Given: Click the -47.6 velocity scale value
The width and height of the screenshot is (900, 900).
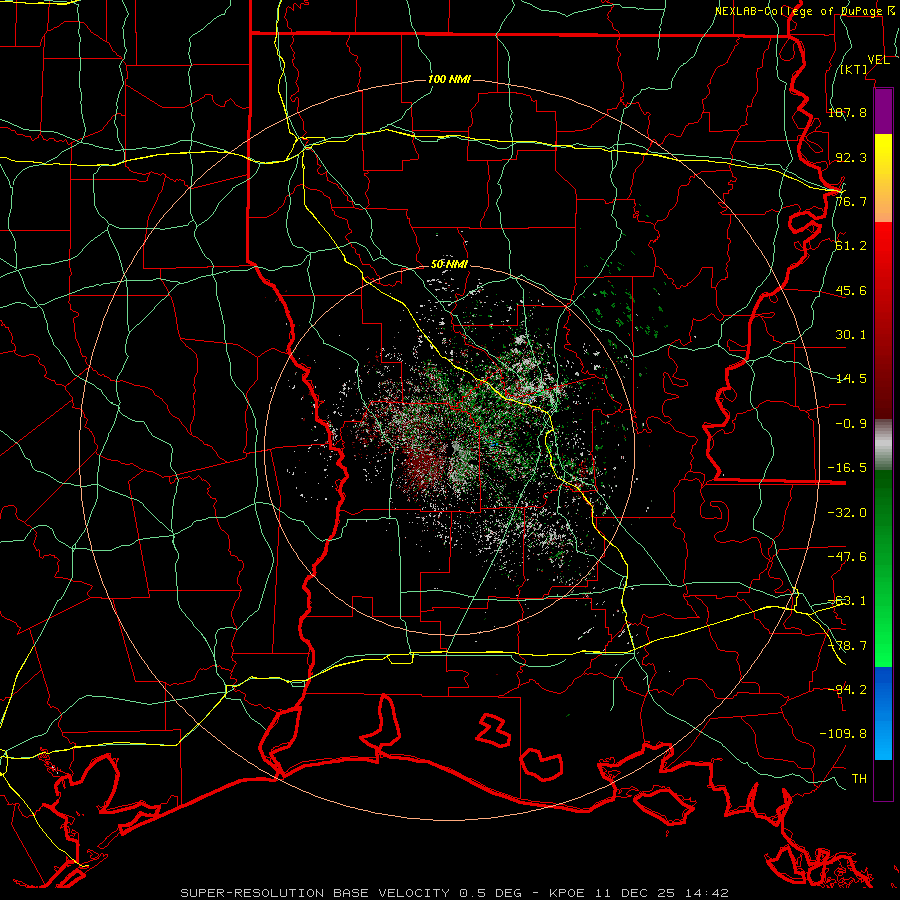Looking at the screenshot, I should (x=847, y=557).
